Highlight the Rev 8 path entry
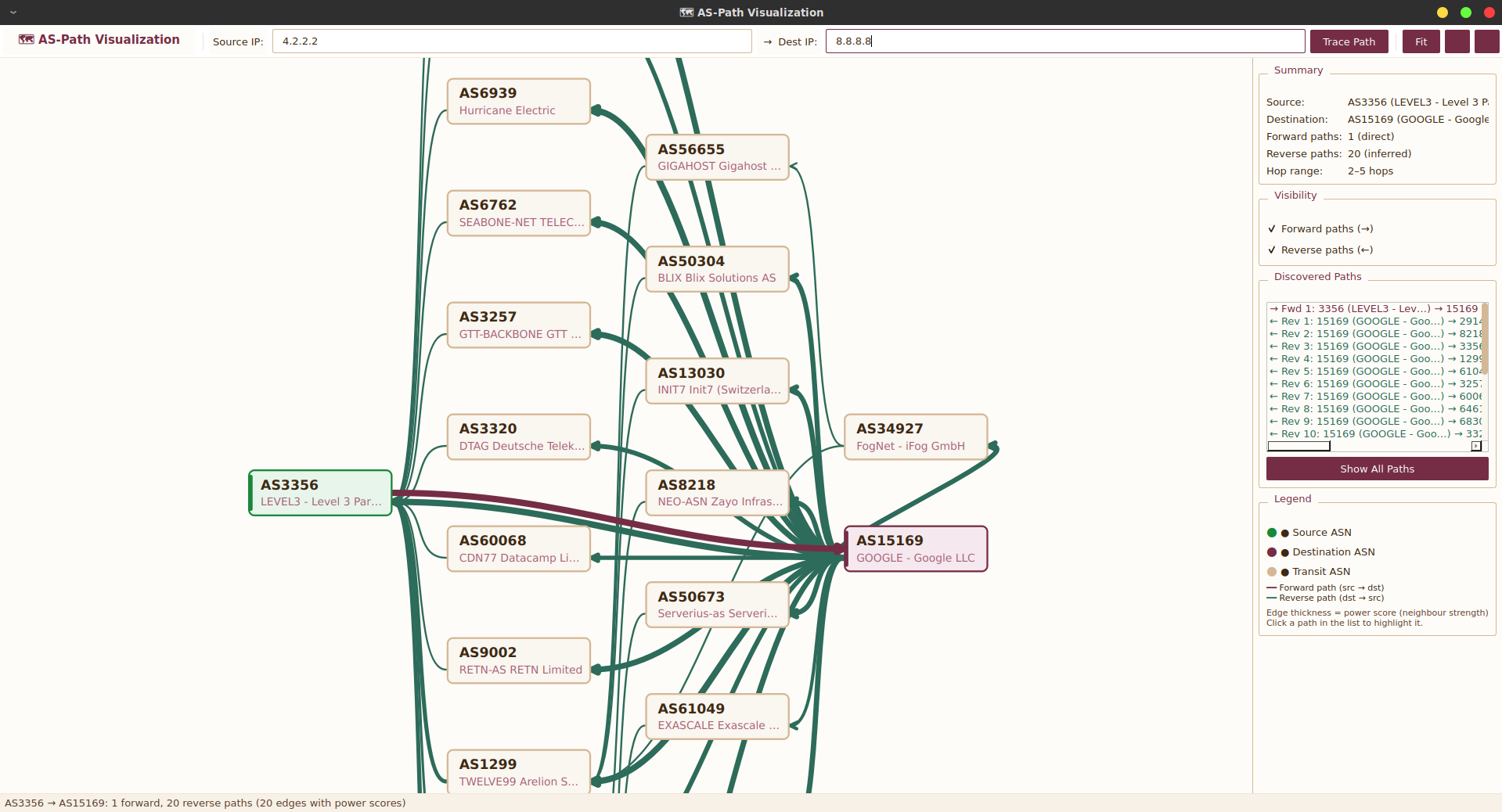This screenshot has height=812, width=1502. coord(1374,409)
